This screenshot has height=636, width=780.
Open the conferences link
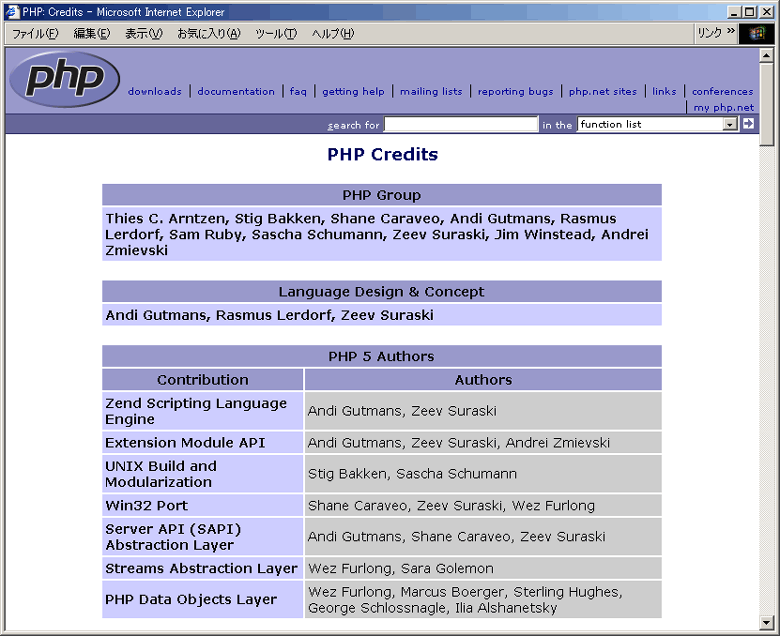[x=722, y=91]
